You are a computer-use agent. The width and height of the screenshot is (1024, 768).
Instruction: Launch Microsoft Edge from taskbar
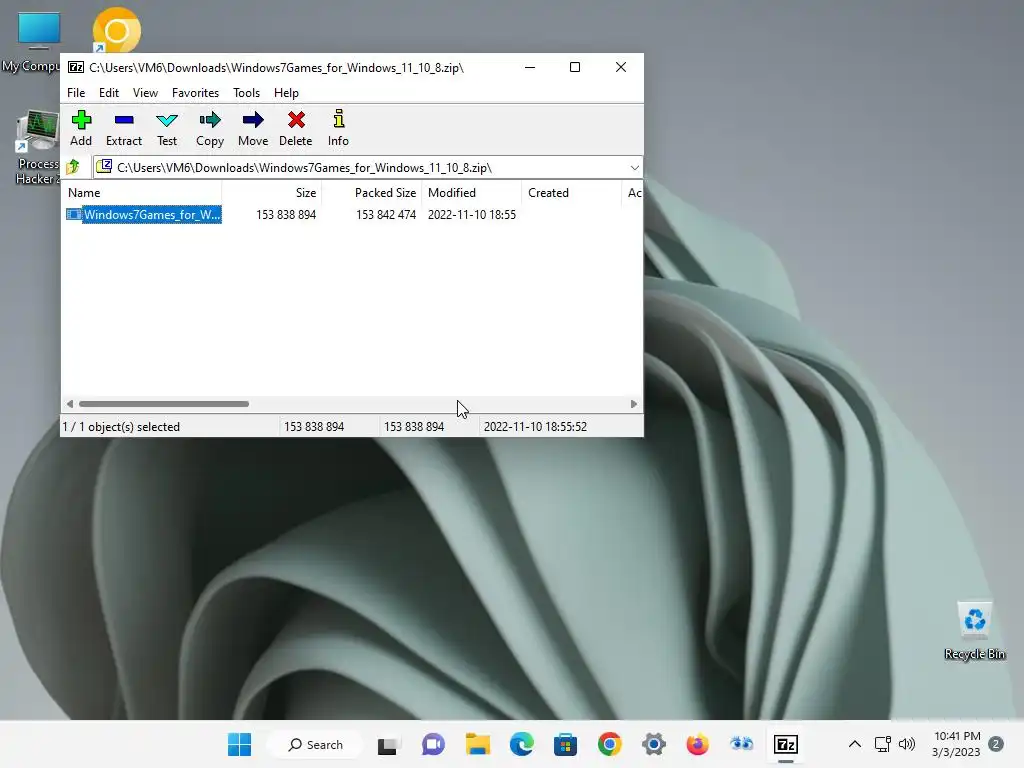(x=522, y=744)
